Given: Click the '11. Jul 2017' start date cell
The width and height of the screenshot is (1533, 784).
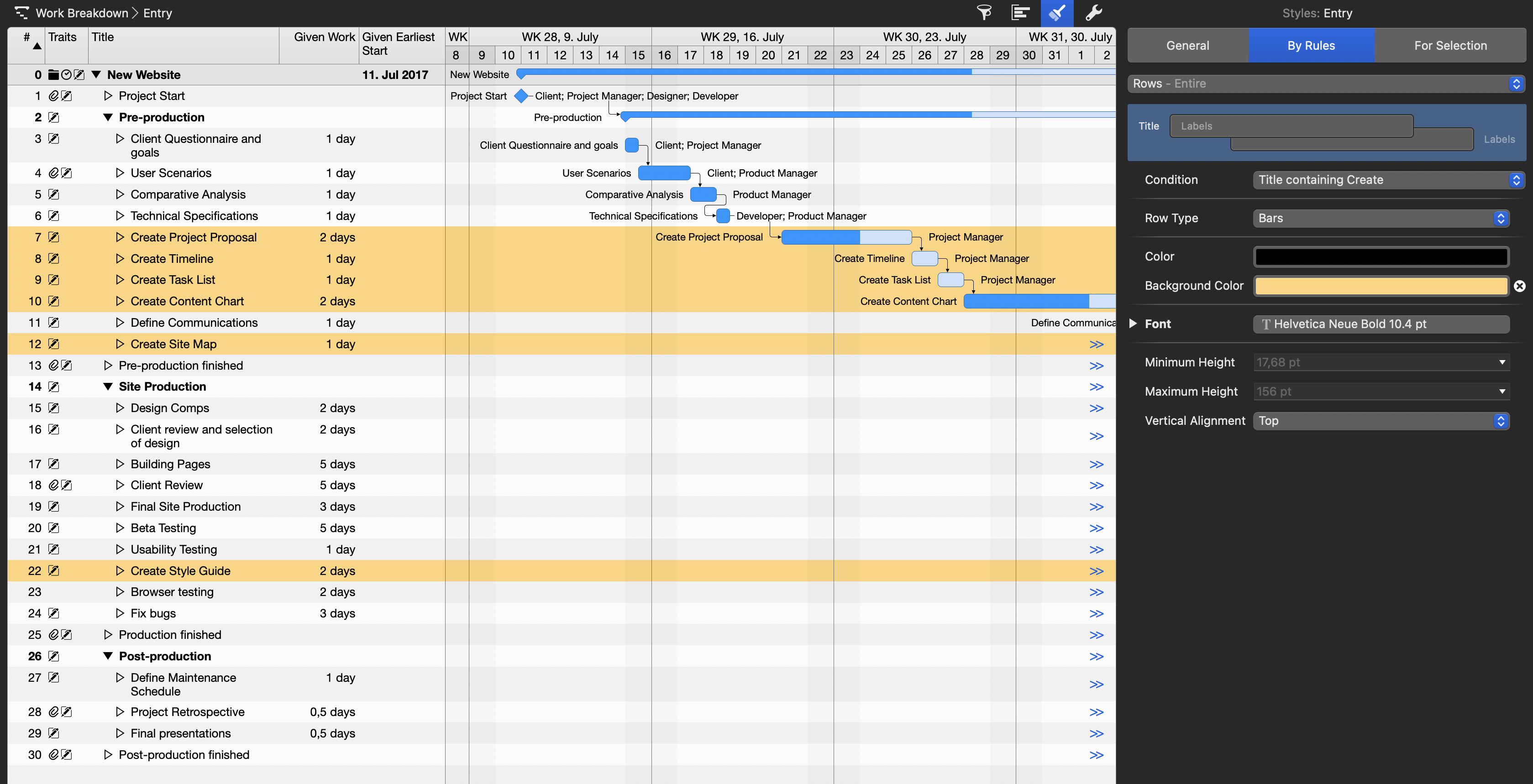Looking at the screenshot, I should pos(395,75).
